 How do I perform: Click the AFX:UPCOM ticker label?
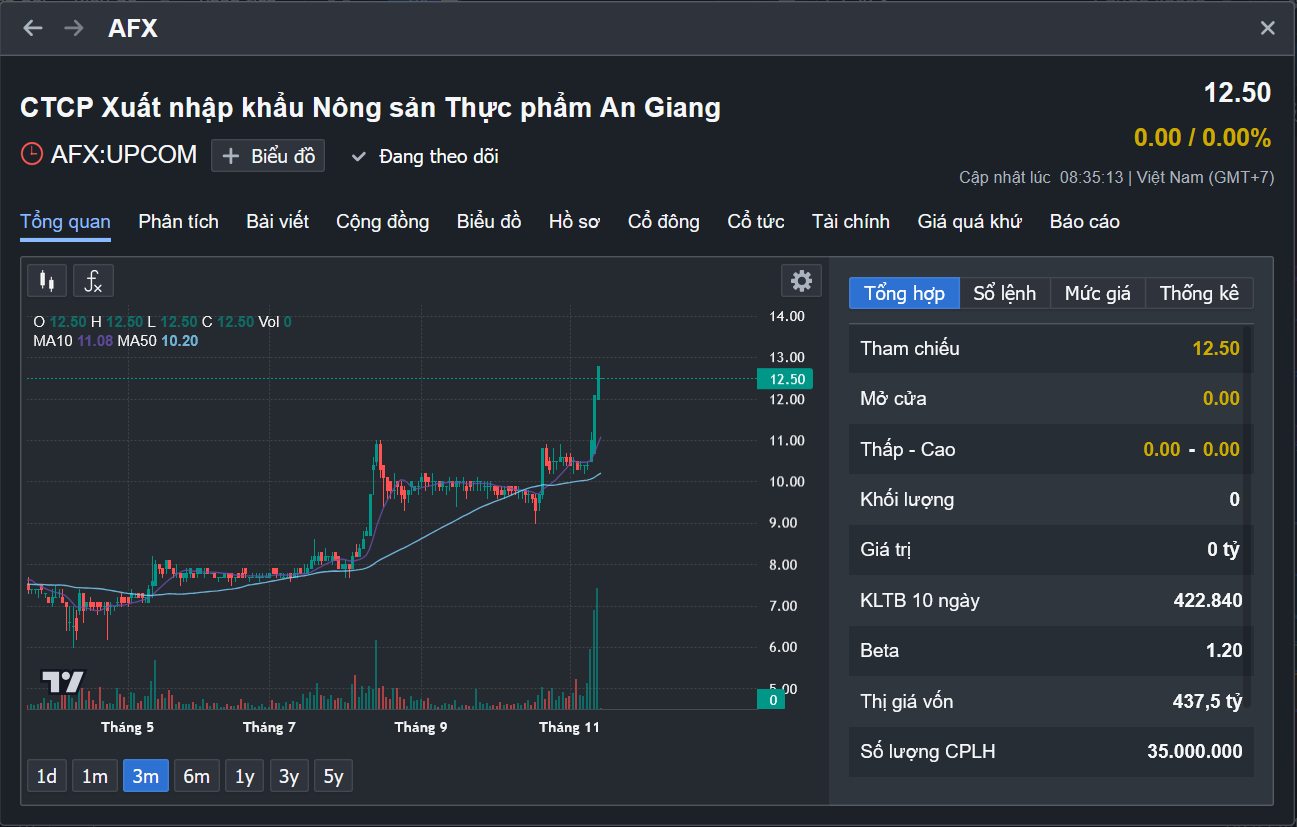point(124,155)
